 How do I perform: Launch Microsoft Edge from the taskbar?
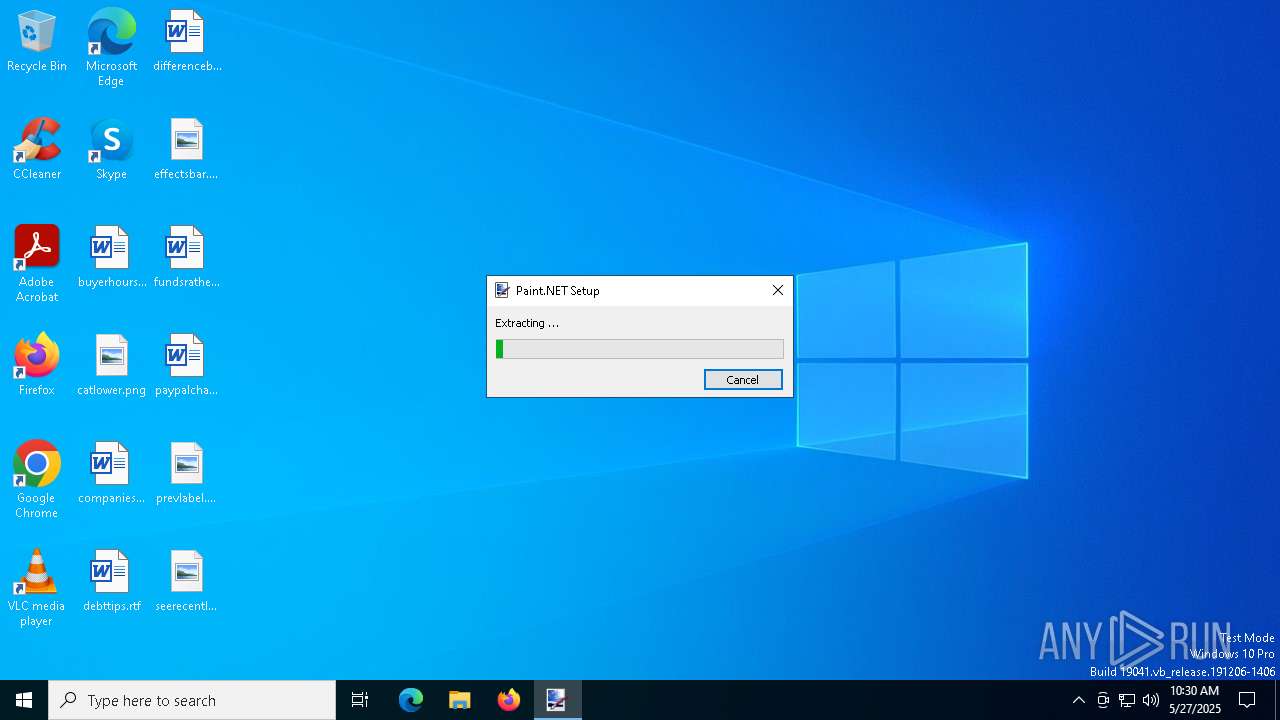411,700
